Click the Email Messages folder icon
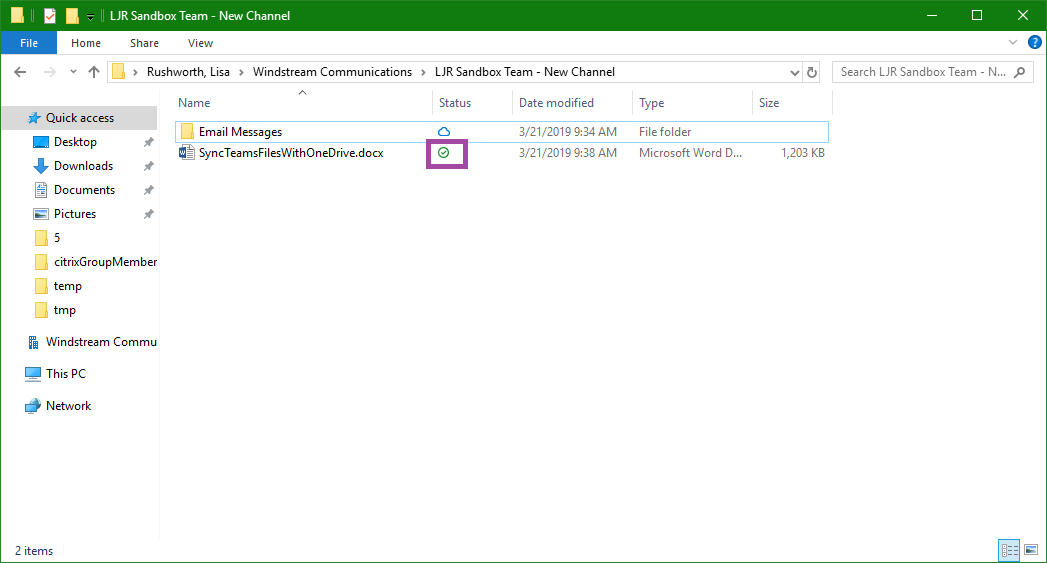1047x563 pixels. coord(187,132)
